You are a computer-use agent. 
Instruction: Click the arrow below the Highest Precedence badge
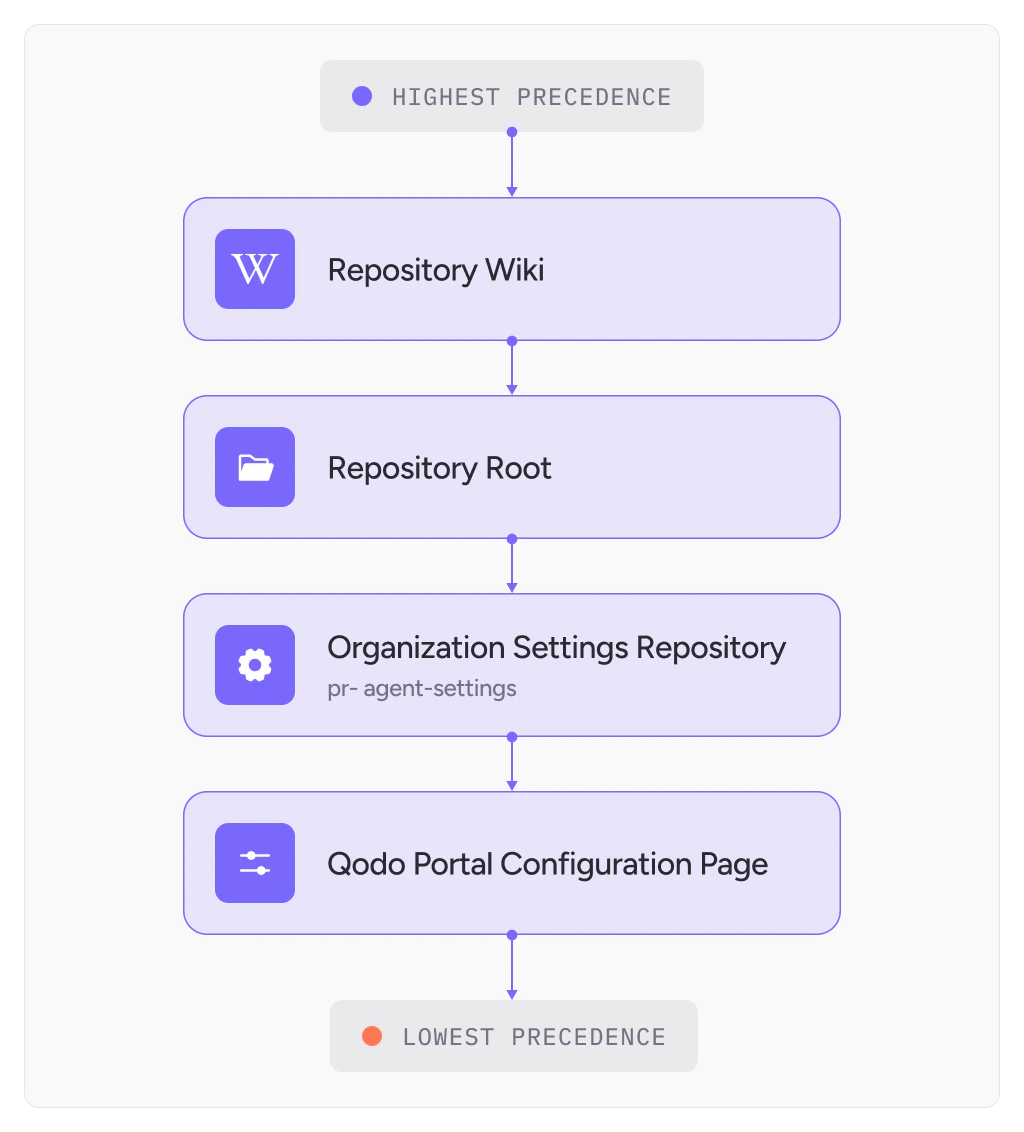pyautogui.click(x=512, y=165)
